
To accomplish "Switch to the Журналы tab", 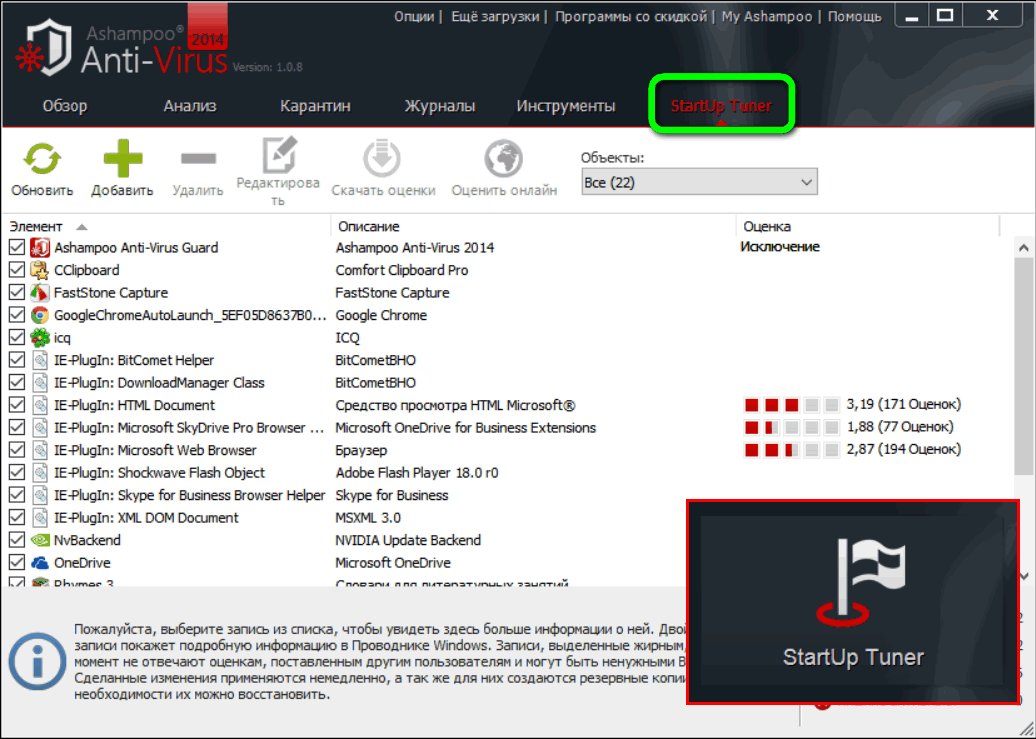I will pyautogui.click(x=440, y=106).
